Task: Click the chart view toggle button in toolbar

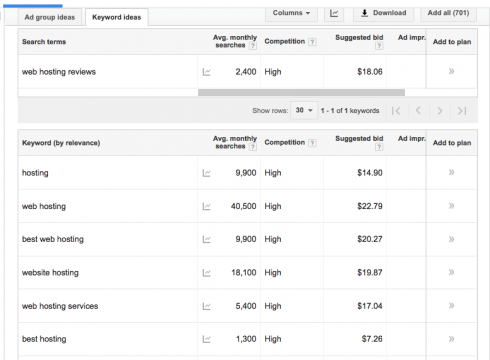Action: tap(334, 13)
